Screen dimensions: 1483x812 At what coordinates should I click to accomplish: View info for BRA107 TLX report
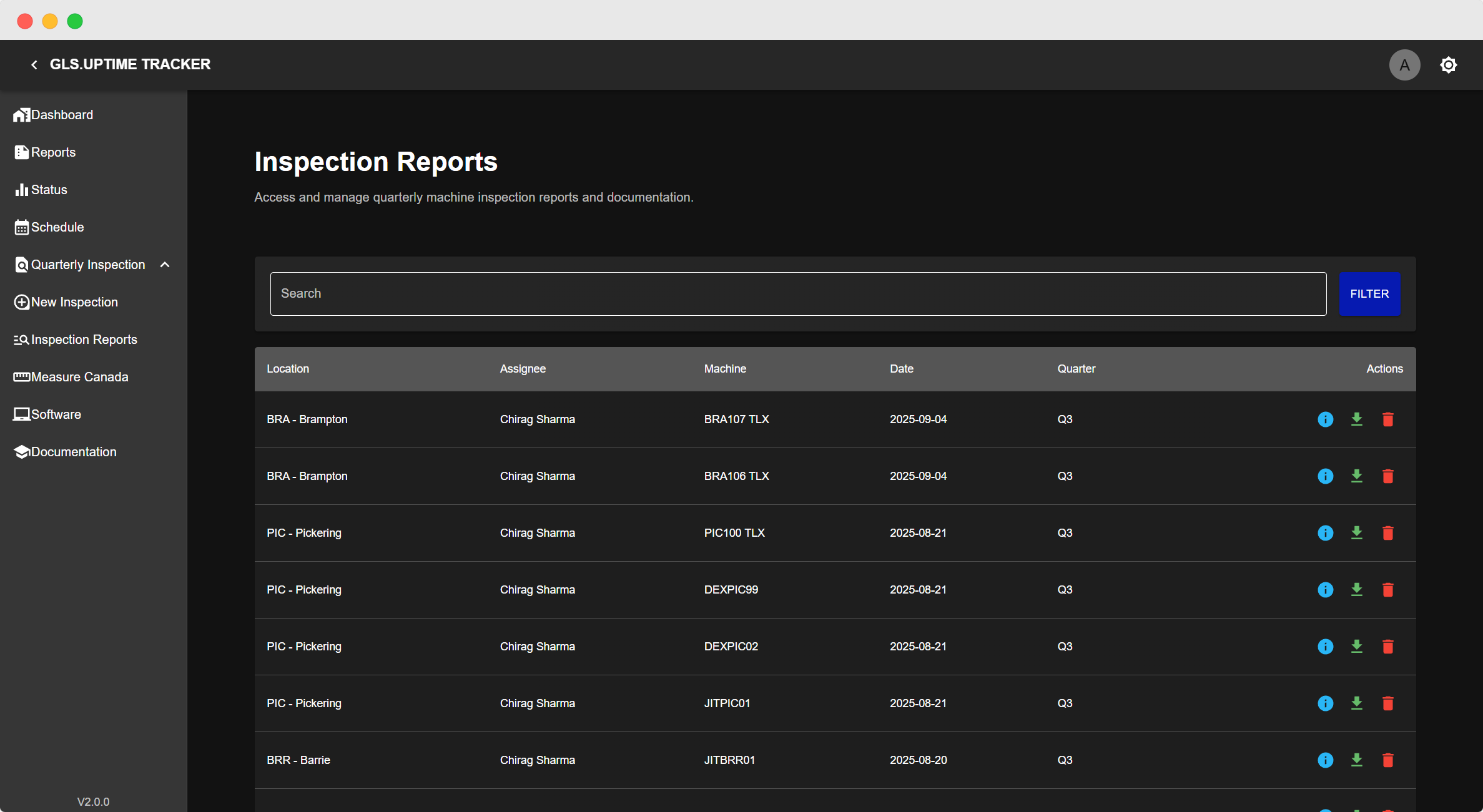(x=1325, y=419)
